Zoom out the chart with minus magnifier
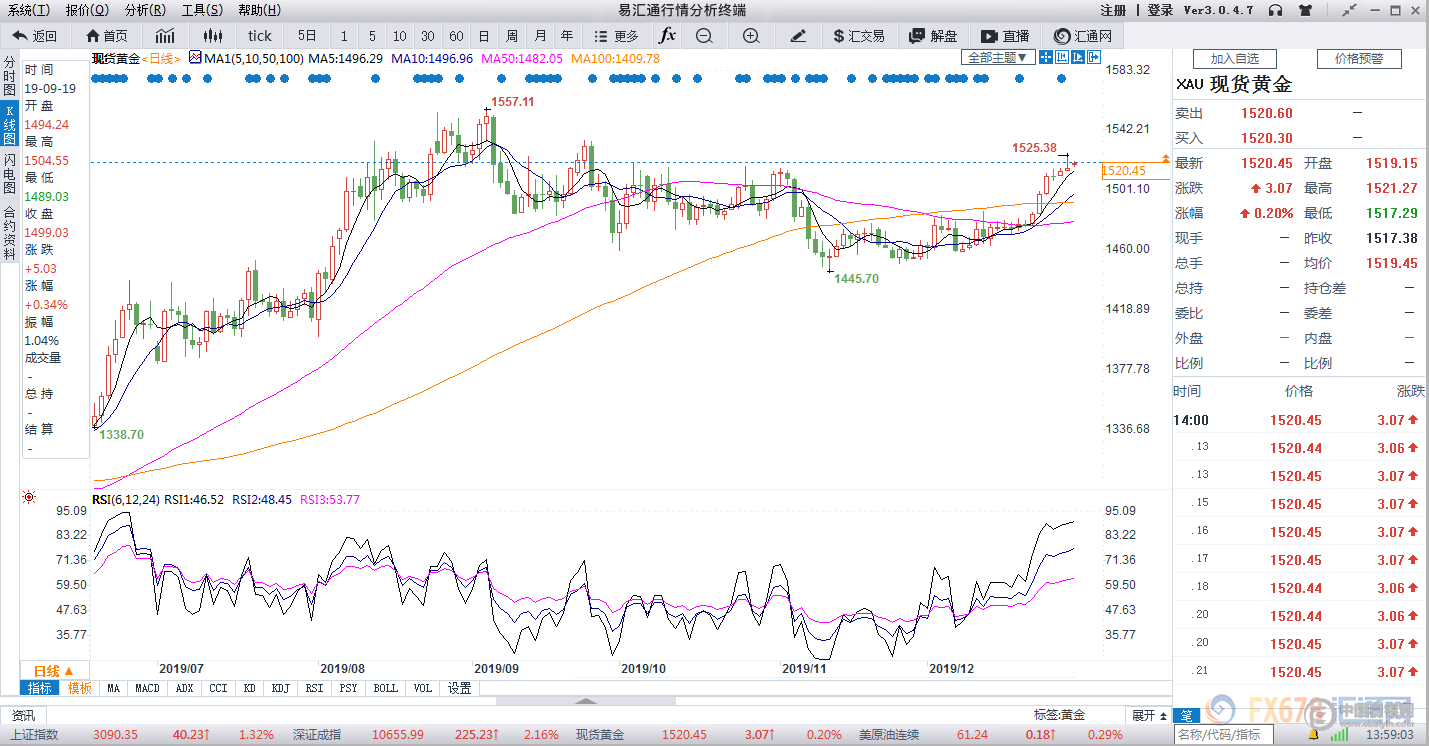This screenshot has height=746, width=1429. pyautogui.click(x=704, y=35)
